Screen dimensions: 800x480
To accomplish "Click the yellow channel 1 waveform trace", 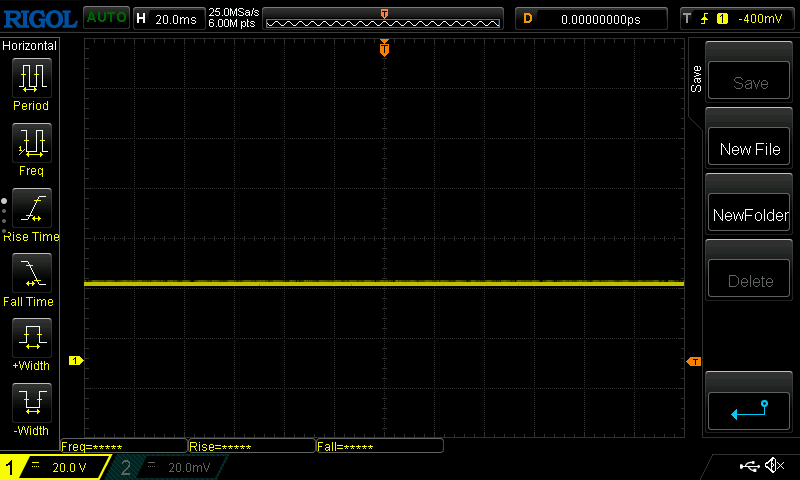I will point(384,283).
